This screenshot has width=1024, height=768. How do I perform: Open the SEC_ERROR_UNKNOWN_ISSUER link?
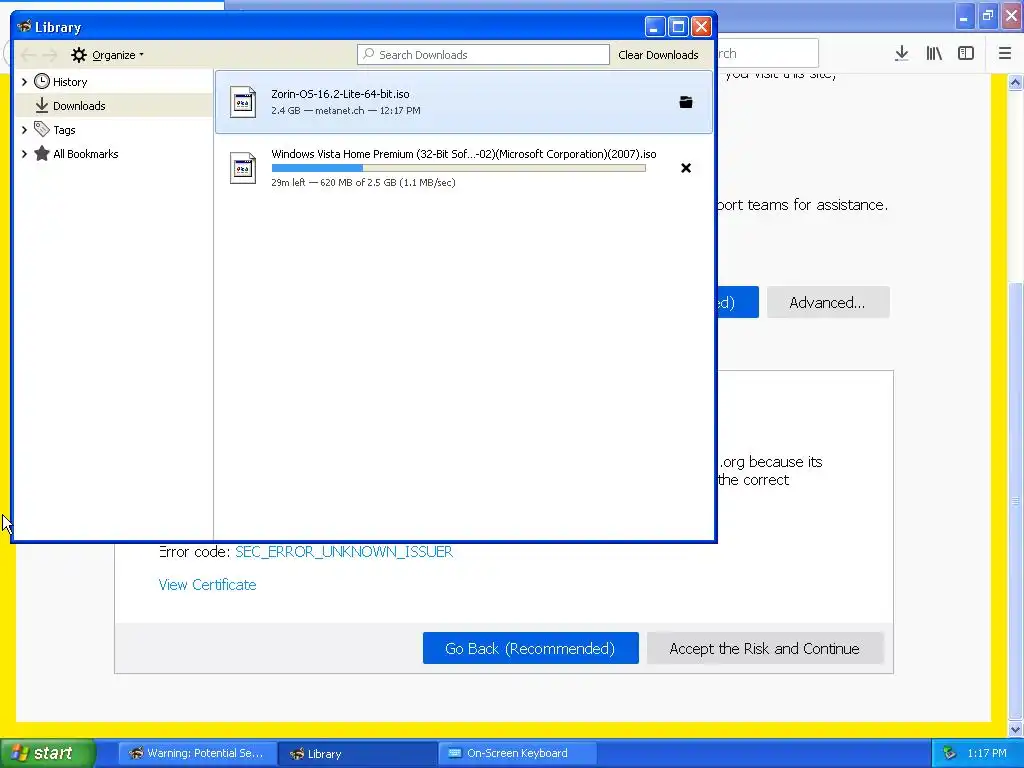point(344,552)
